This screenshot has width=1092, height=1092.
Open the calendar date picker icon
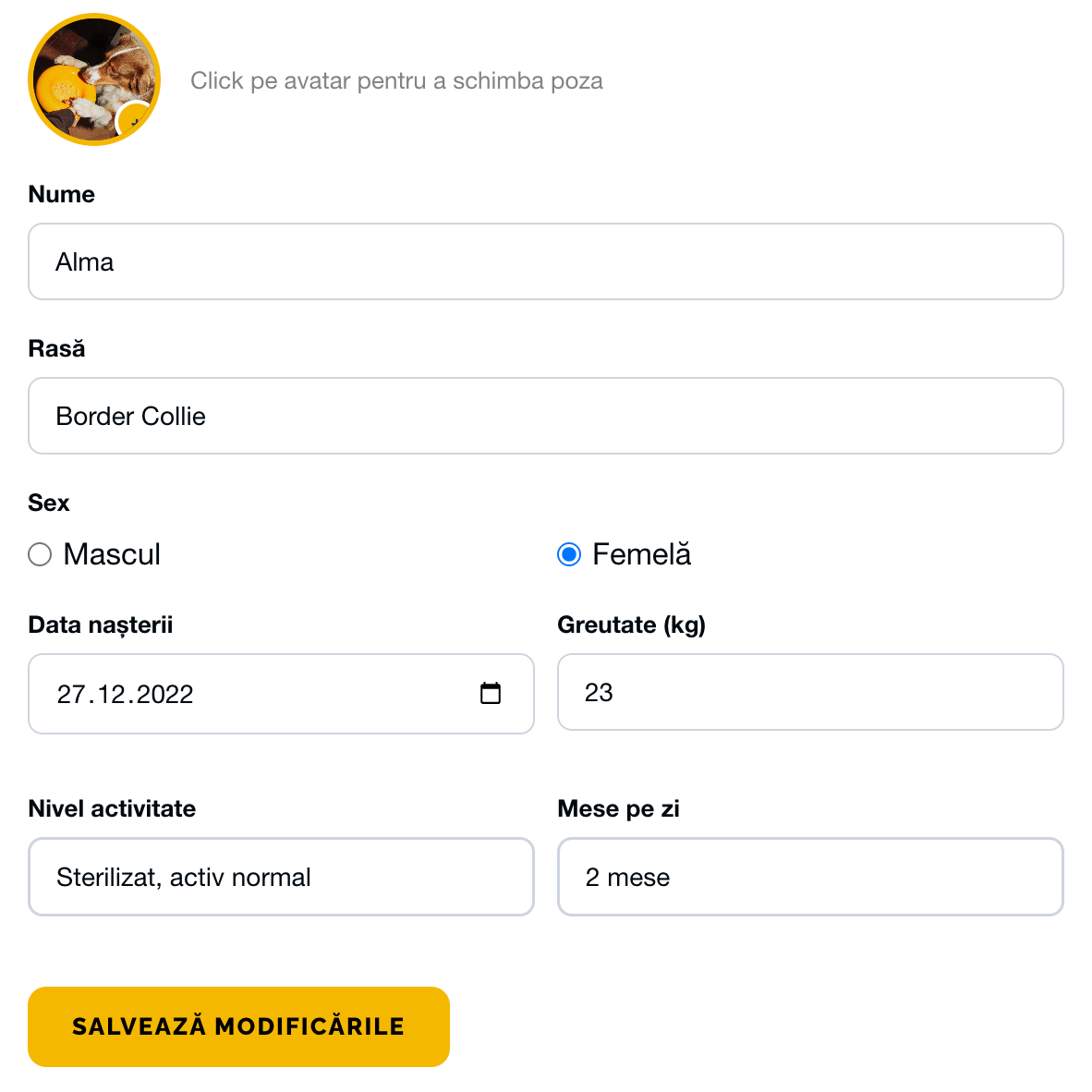(491, 693)
